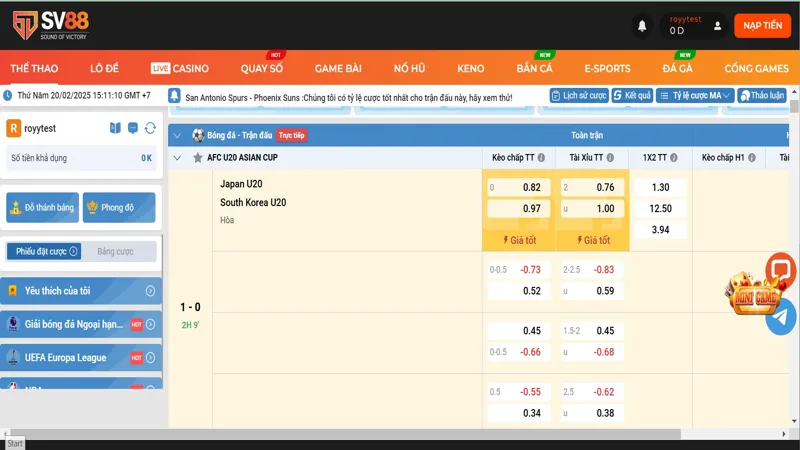800x450 pixels.
Task: Open the Tỷ lệ cược MA dropdown
Action: (x=694, y=95)
